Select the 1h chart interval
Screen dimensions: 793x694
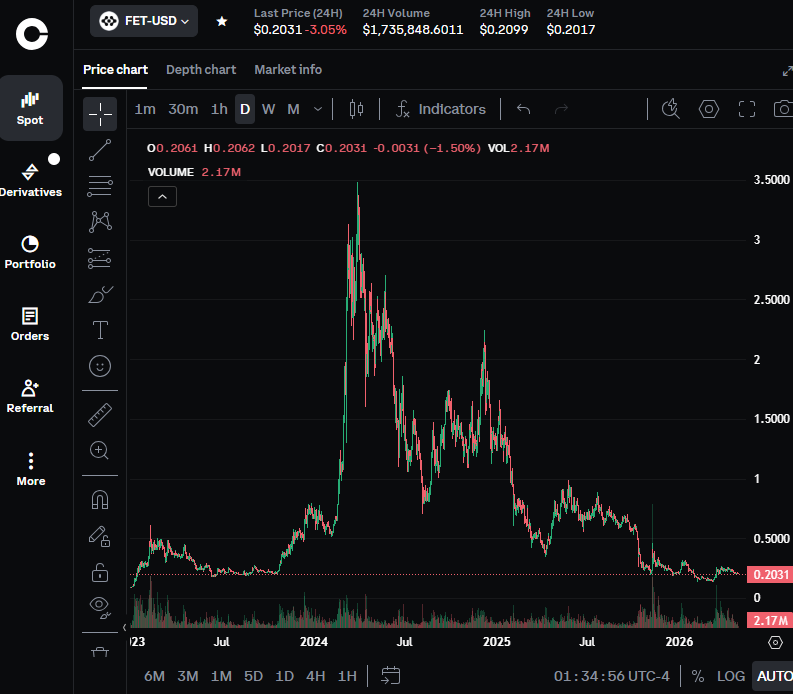tap(219, 109)
